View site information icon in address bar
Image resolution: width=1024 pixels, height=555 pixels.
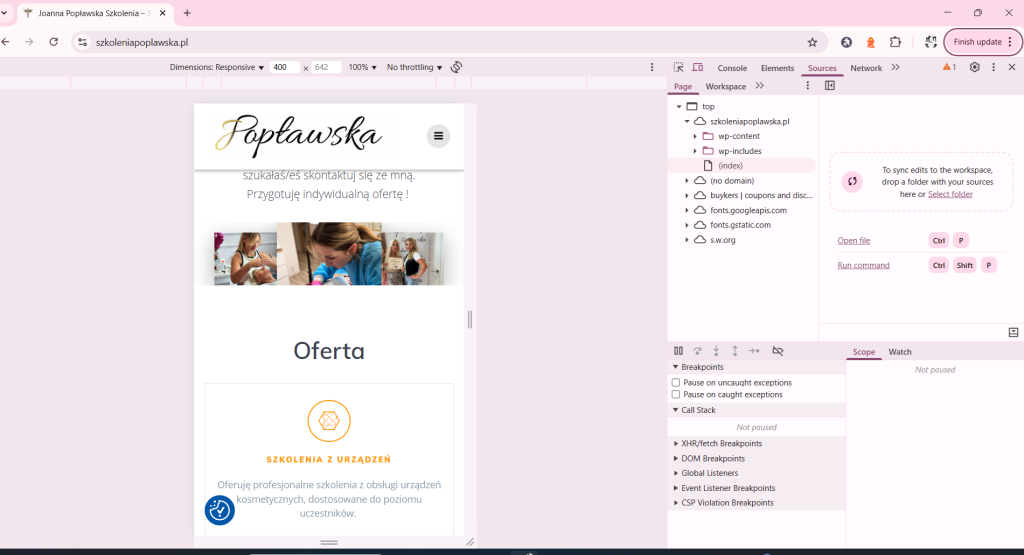point(82,42)
